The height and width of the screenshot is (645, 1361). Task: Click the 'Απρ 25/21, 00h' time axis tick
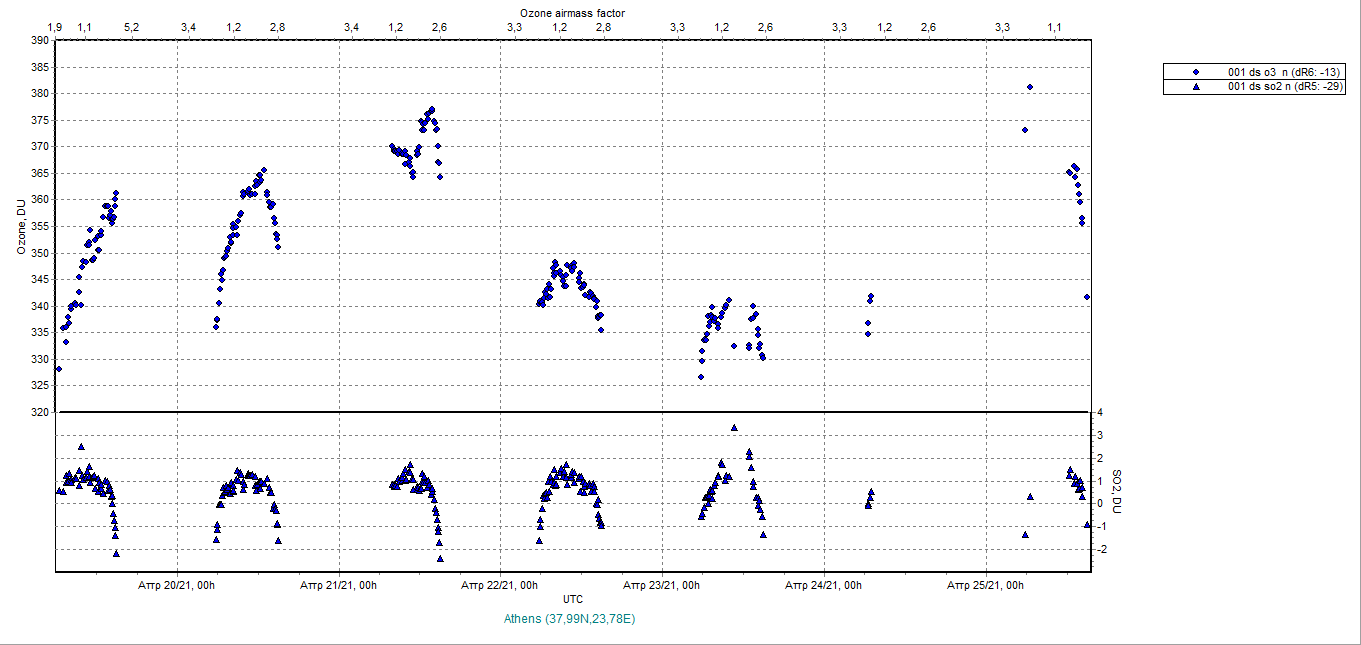tap(986, 585)
